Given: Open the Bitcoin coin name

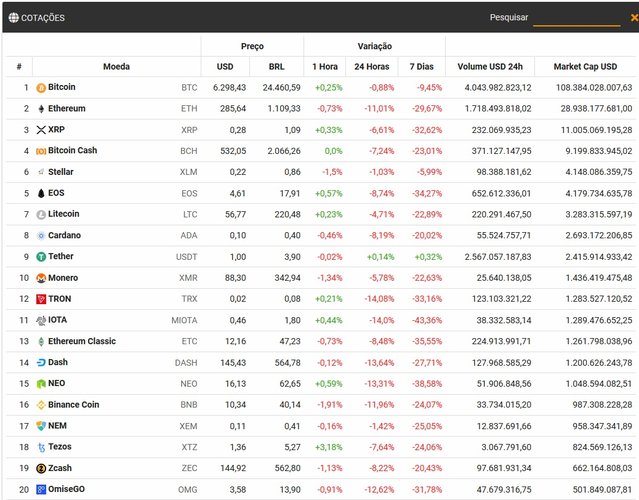Looking at the screenshot, I should click(x=62, y=87).
